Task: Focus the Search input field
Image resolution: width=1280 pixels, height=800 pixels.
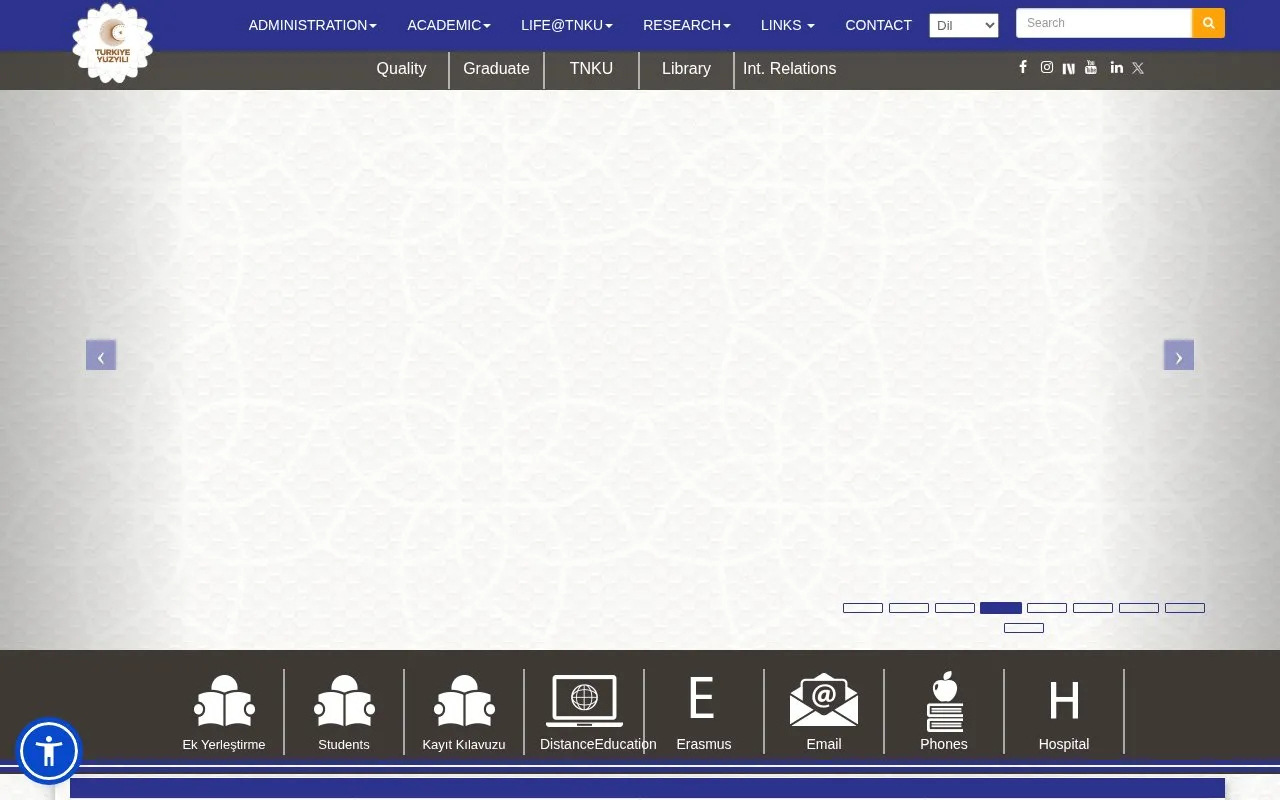Action: 1104,23
